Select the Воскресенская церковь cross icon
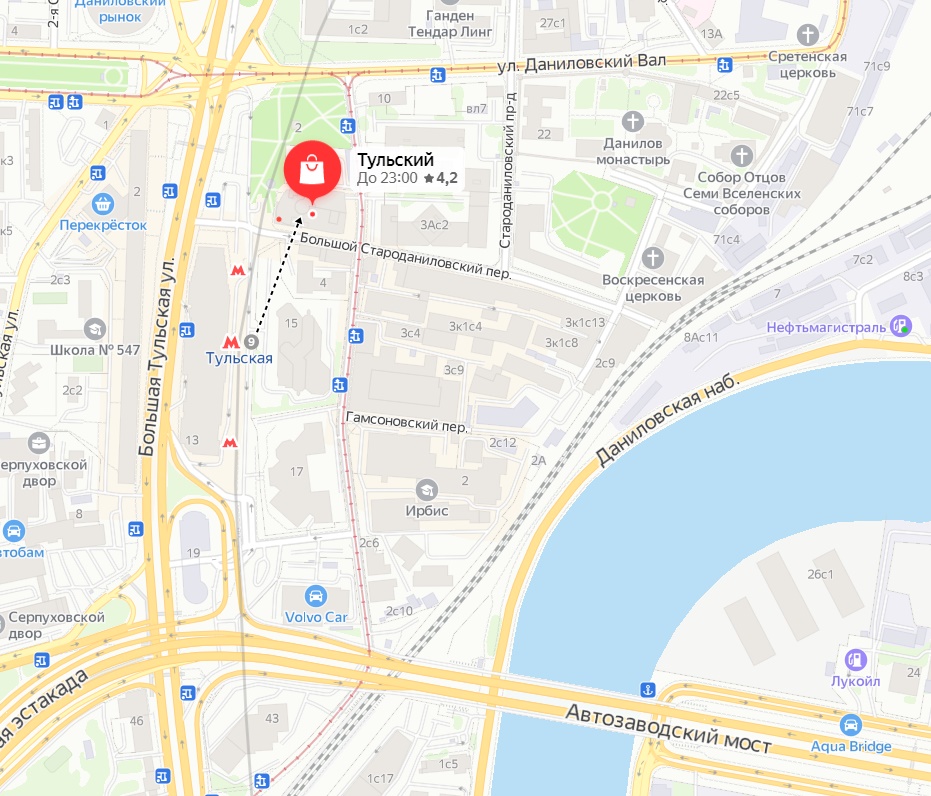Image resolution: width=931 pixels, height=796 pixels. pyautogui.click(x=653, y=258)
